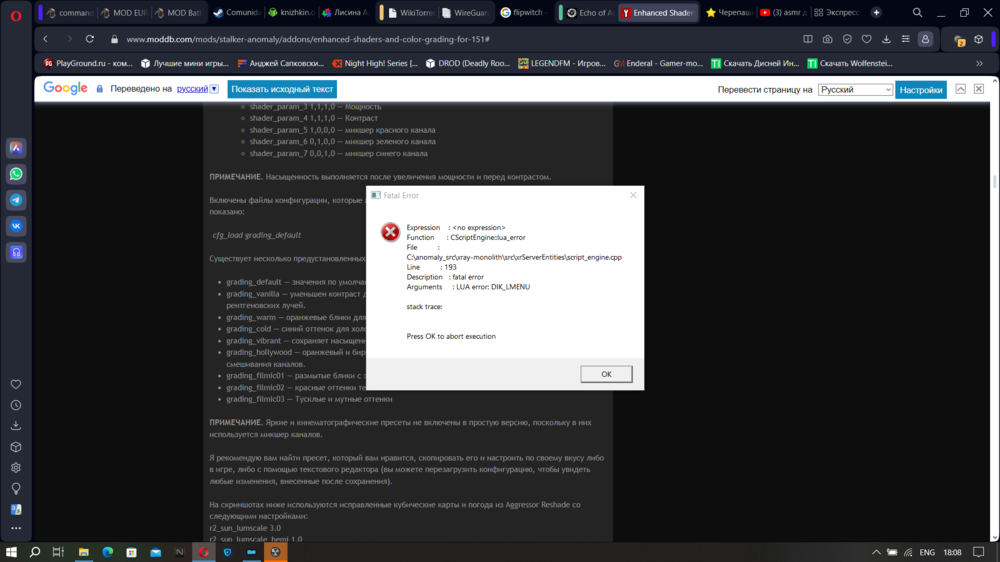
Task: Open sidebar history clock icon
Action: pyautogui.click(x=16, y=405)
